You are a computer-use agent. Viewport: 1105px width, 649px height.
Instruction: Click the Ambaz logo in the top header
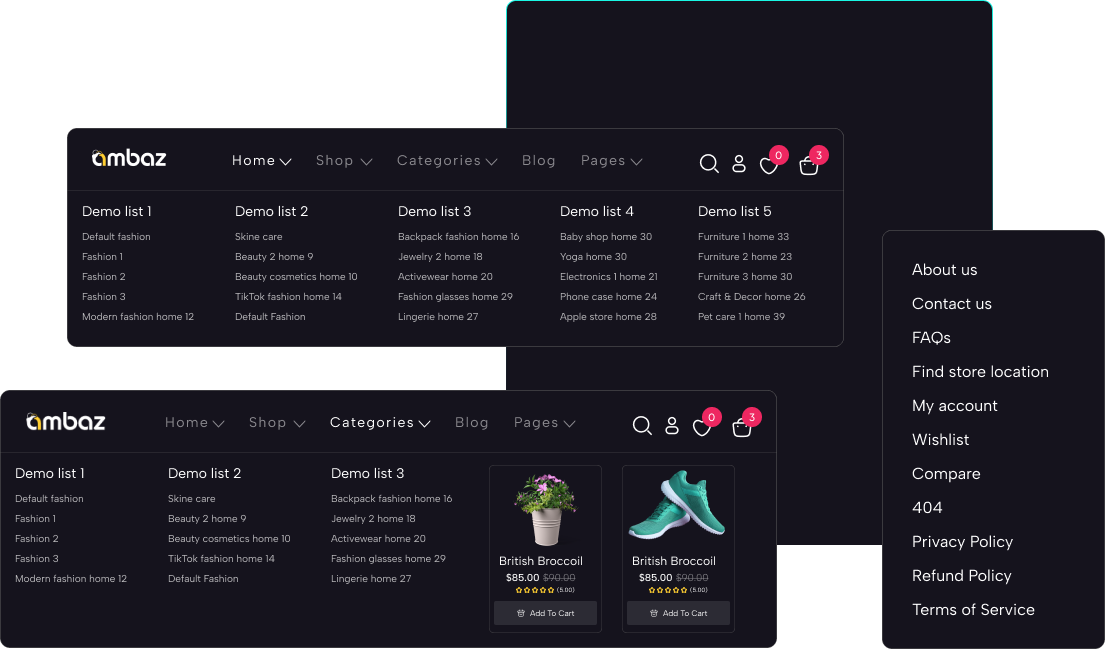coord(128,158)
